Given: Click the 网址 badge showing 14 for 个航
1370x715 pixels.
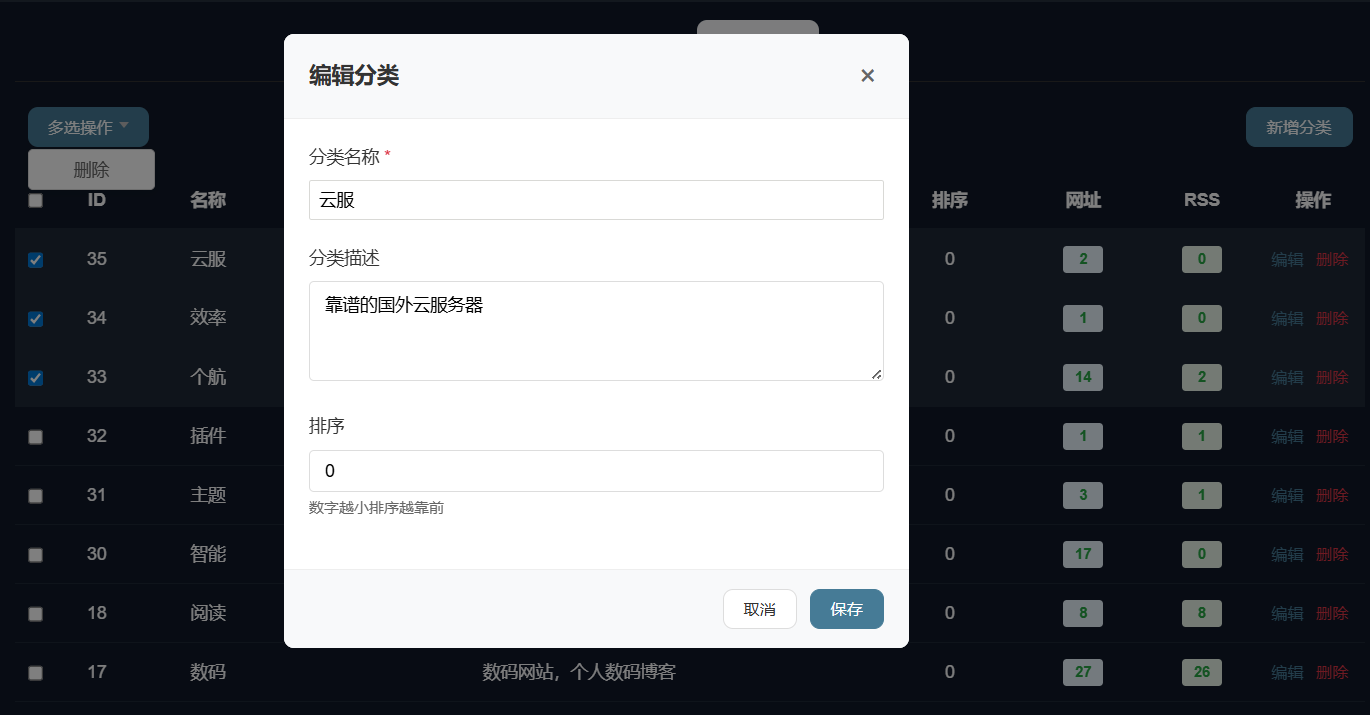Looking at the screenshot, I should click(x=1082, y=377).
